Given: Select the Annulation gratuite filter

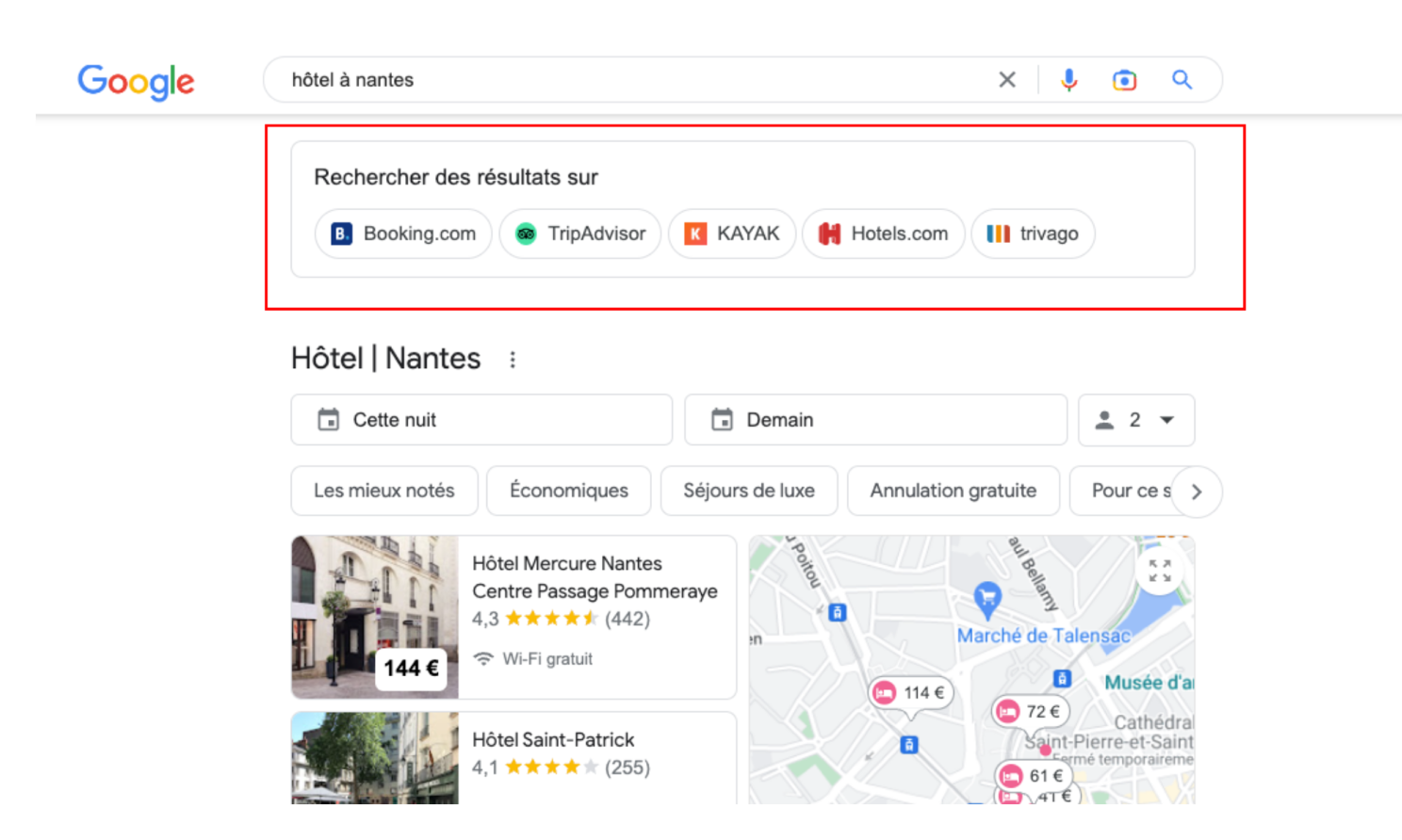Looking at the screenshot, I should click(x=954, y=491).
